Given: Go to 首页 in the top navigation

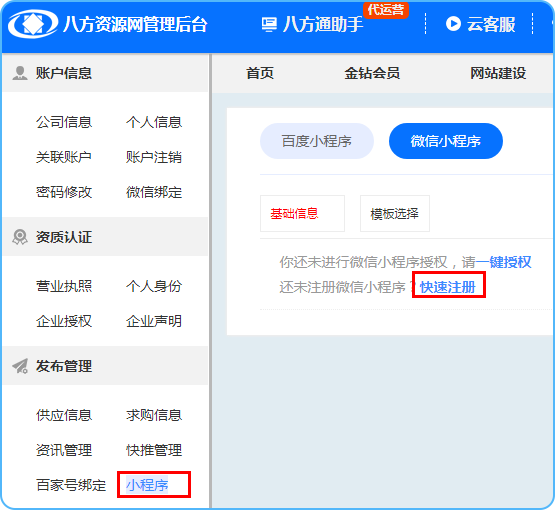Looking at the screenshot, I should tap(260, 73).
